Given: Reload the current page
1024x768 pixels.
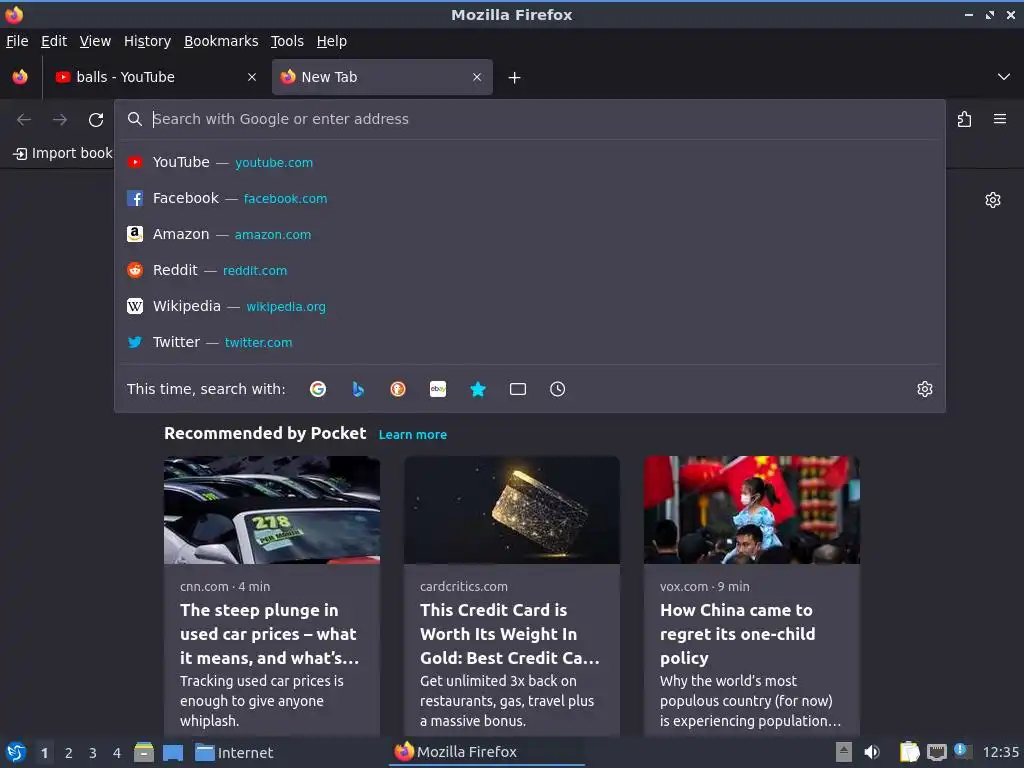Looking at the screenshot, I should point(96,120).
